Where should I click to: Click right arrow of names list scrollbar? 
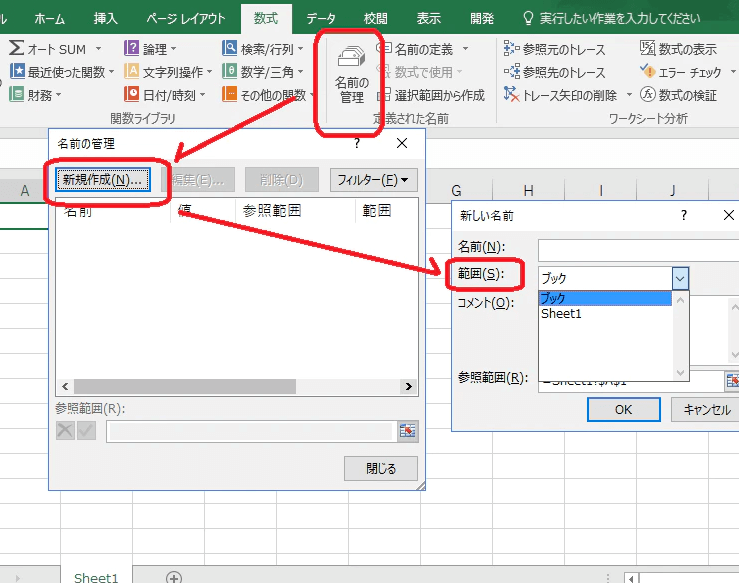click(408, 386)
